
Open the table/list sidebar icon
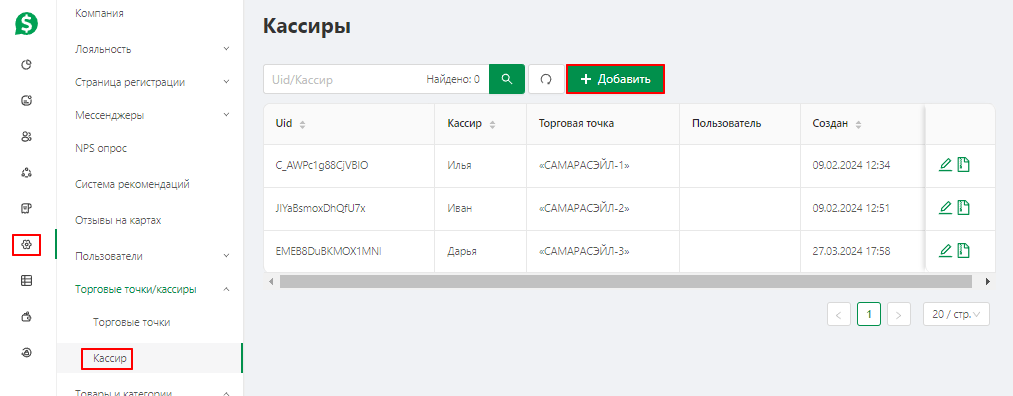26,280
